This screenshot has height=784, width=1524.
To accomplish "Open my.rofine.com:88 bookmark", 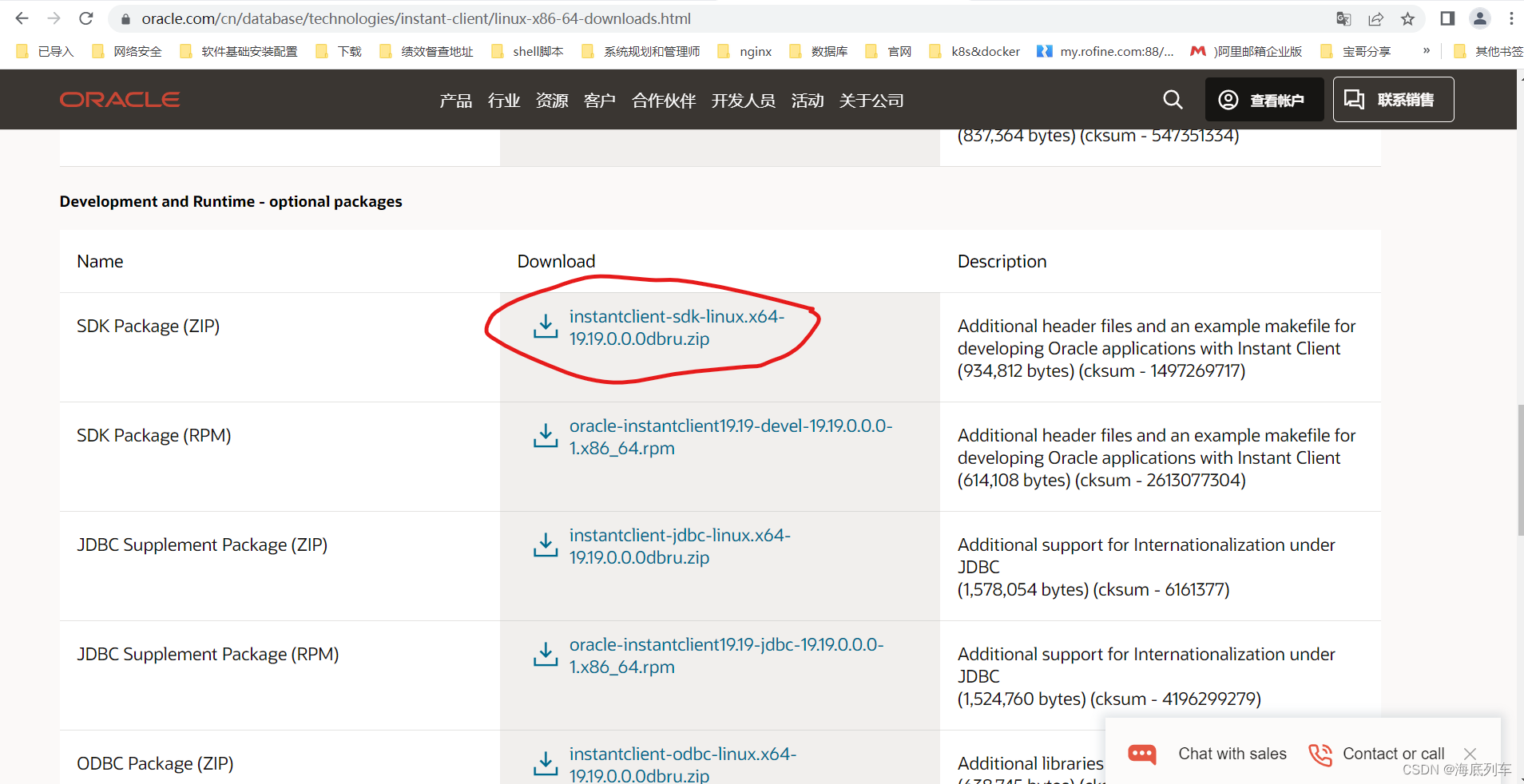I will (x=1106, y=51).
